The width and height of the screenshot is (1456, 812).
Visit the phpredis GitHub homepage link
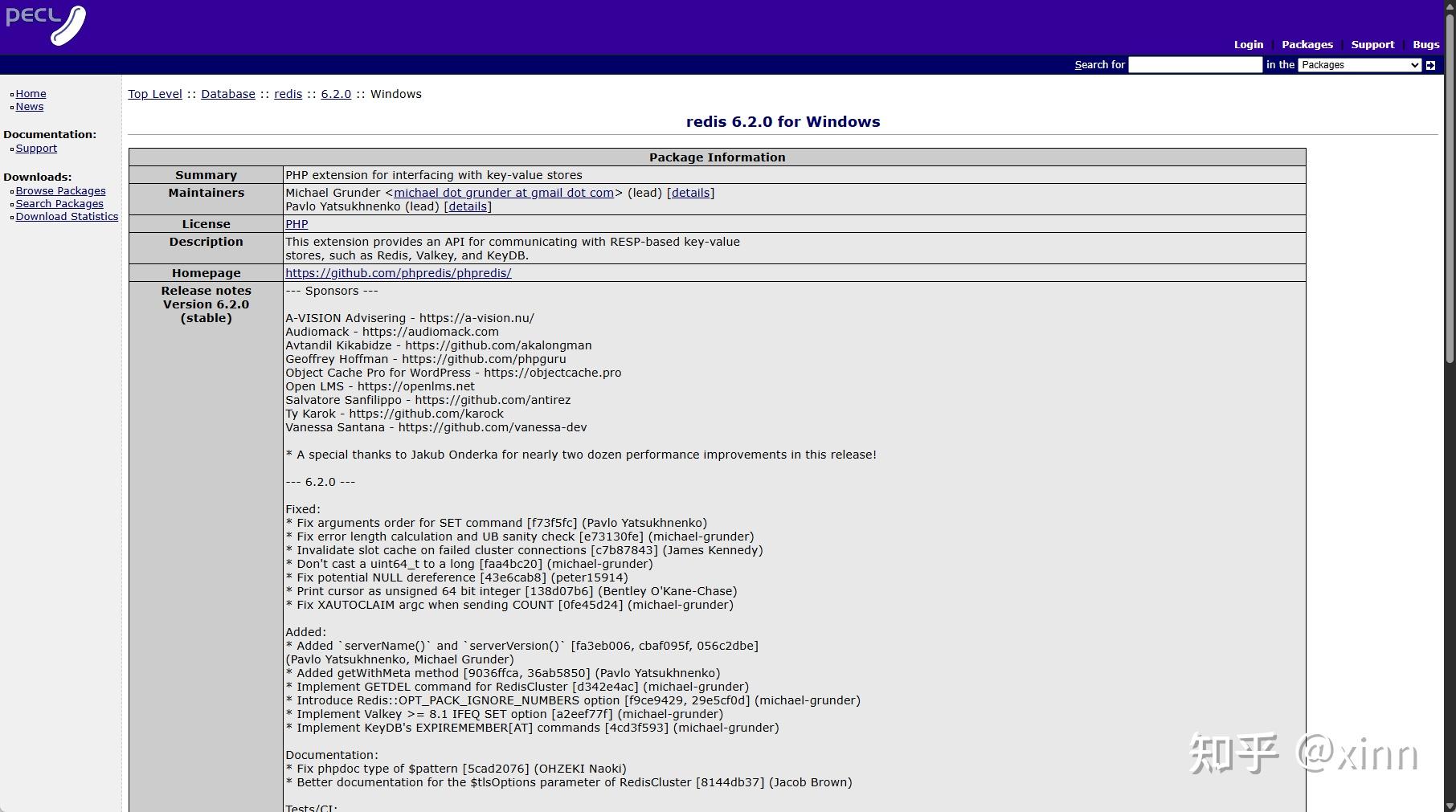(398, 273)
